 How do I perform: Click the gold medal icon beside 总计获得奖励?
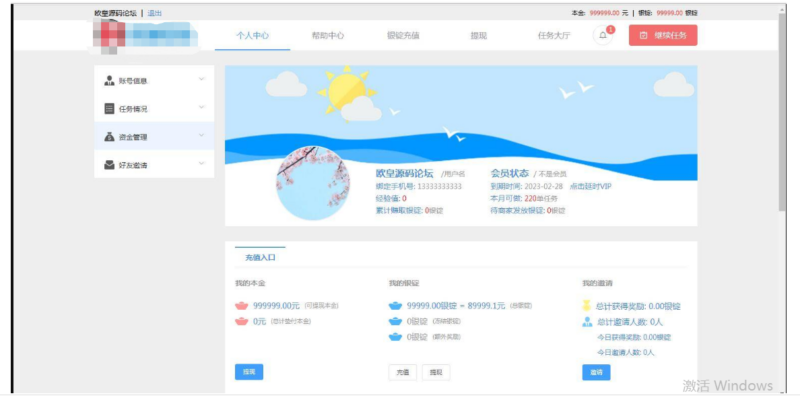[587, 306]
